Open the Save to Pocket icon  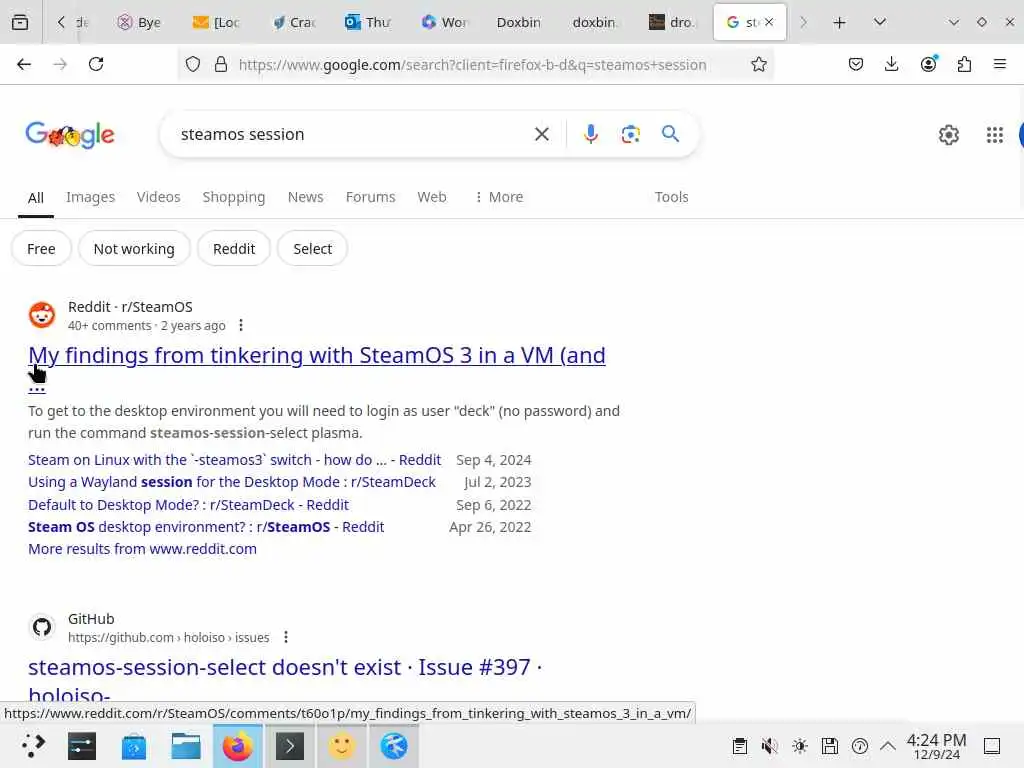pyautogui.click(x=856, y=64)
